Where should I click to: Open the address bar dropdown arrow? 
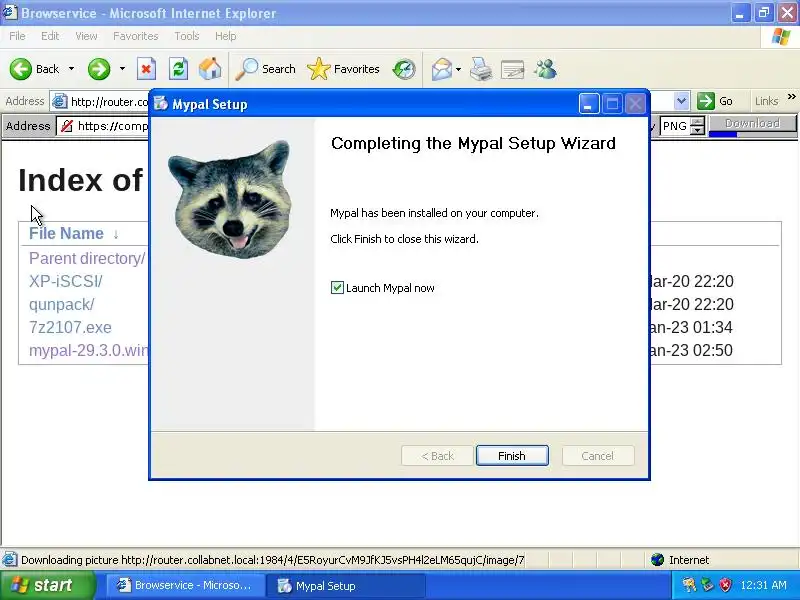coord(681,101)
